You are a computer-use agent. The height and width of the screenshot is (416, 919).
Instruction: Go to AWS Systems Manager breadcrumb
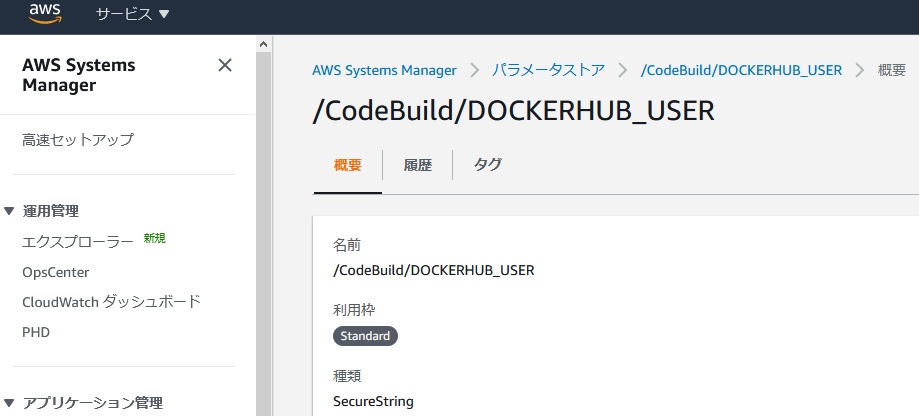(x=384, y=70)
